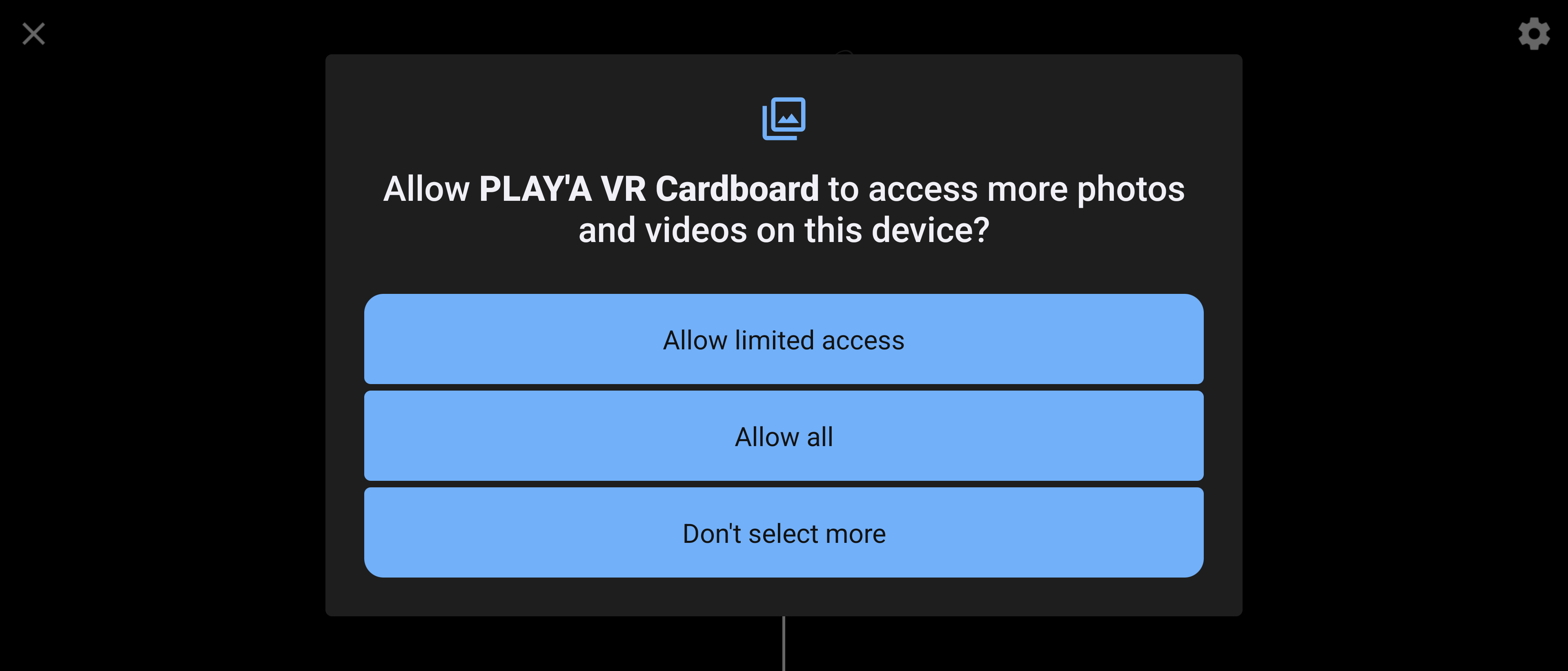Open settings via the gear icon

[1534, 33]
